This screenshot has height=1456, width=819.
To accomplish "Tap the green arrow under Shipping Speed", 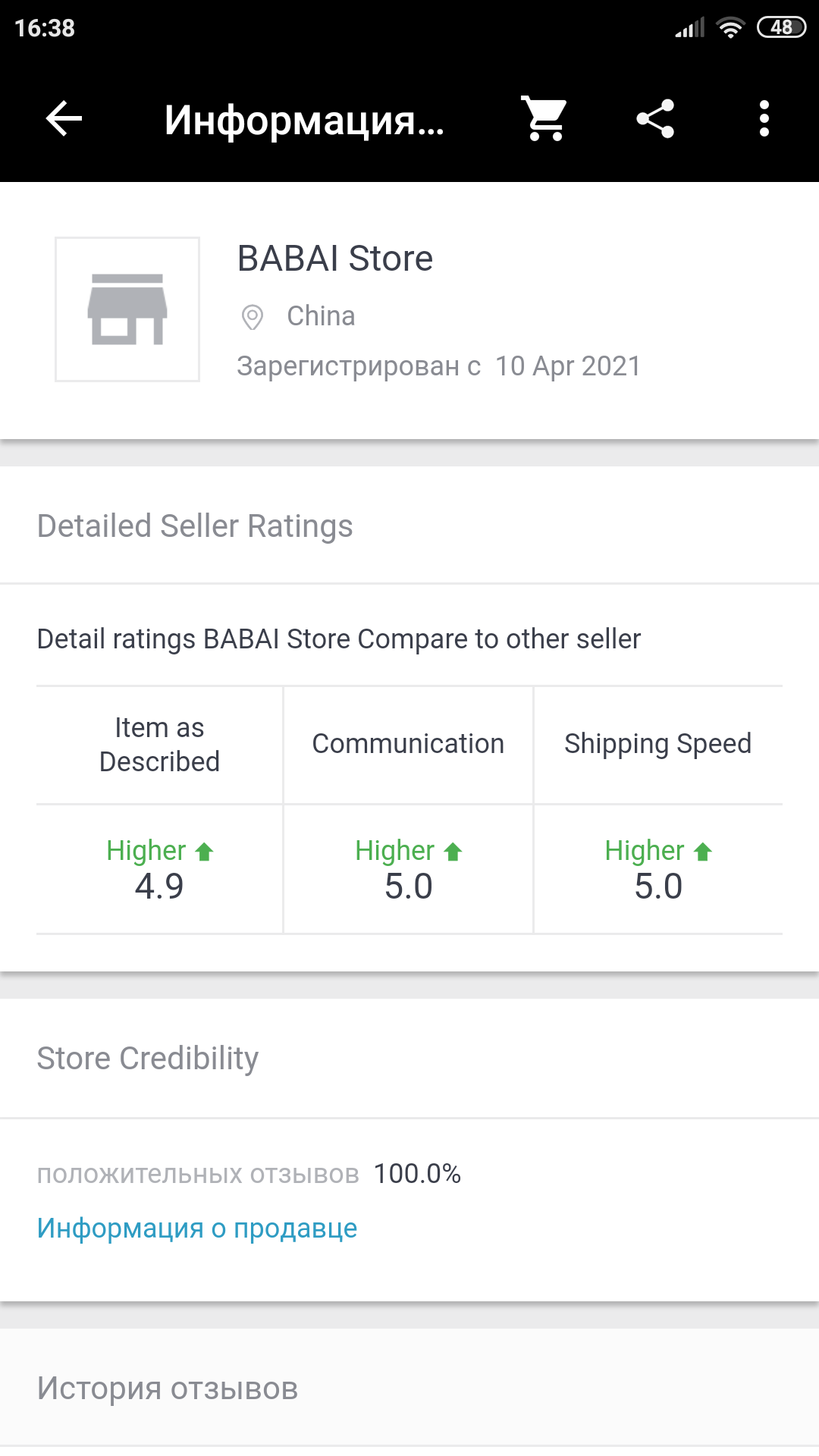I will 703,852.
